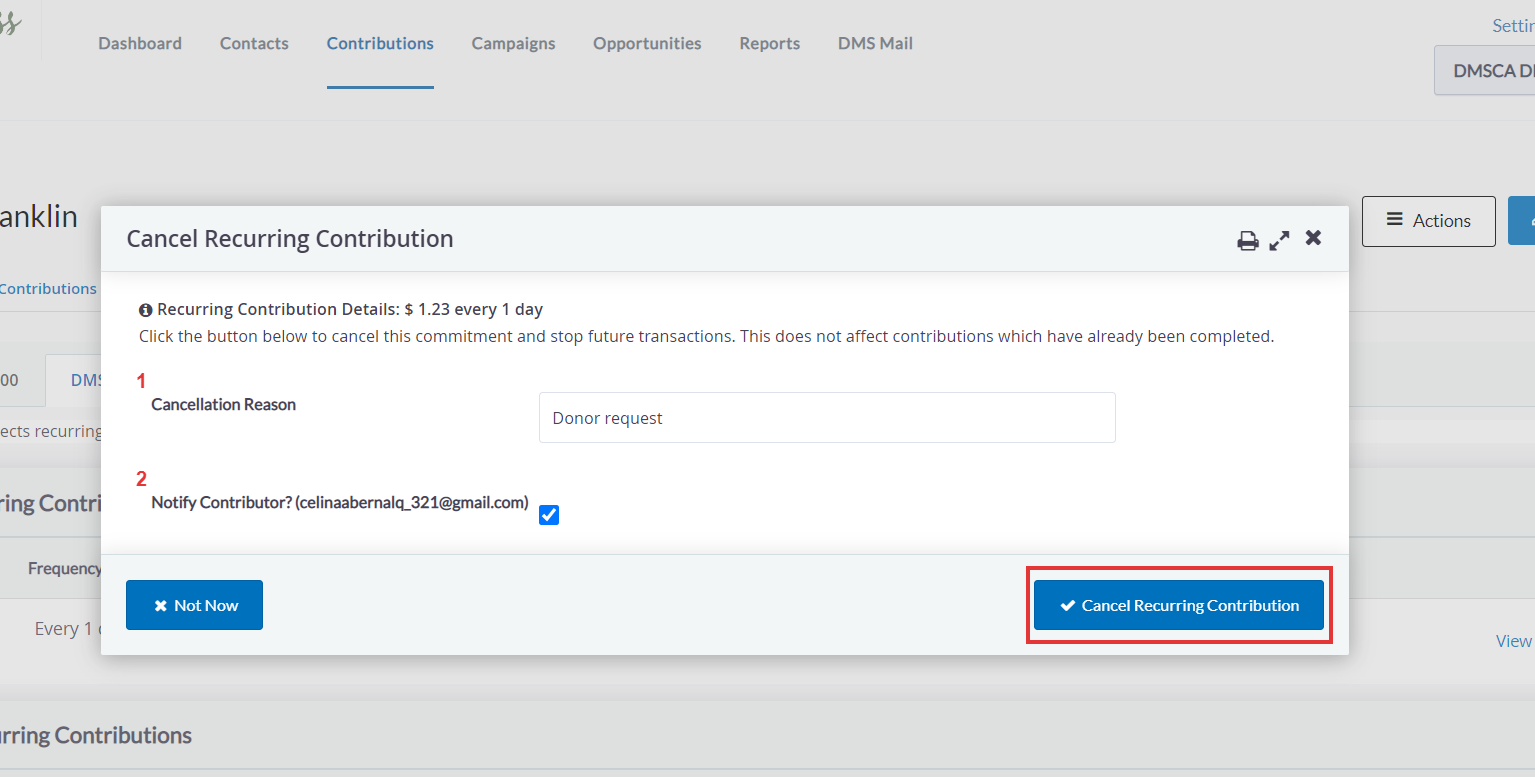1535x777 pixels.
Task: Close the dialog with the X icon
Action: (1313, 238)
